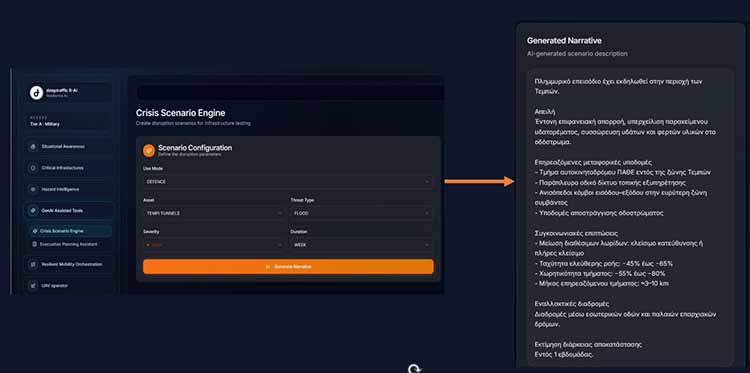
Task: Click the Critical Infrastructure sidebar icon
Action: [33, 168]
